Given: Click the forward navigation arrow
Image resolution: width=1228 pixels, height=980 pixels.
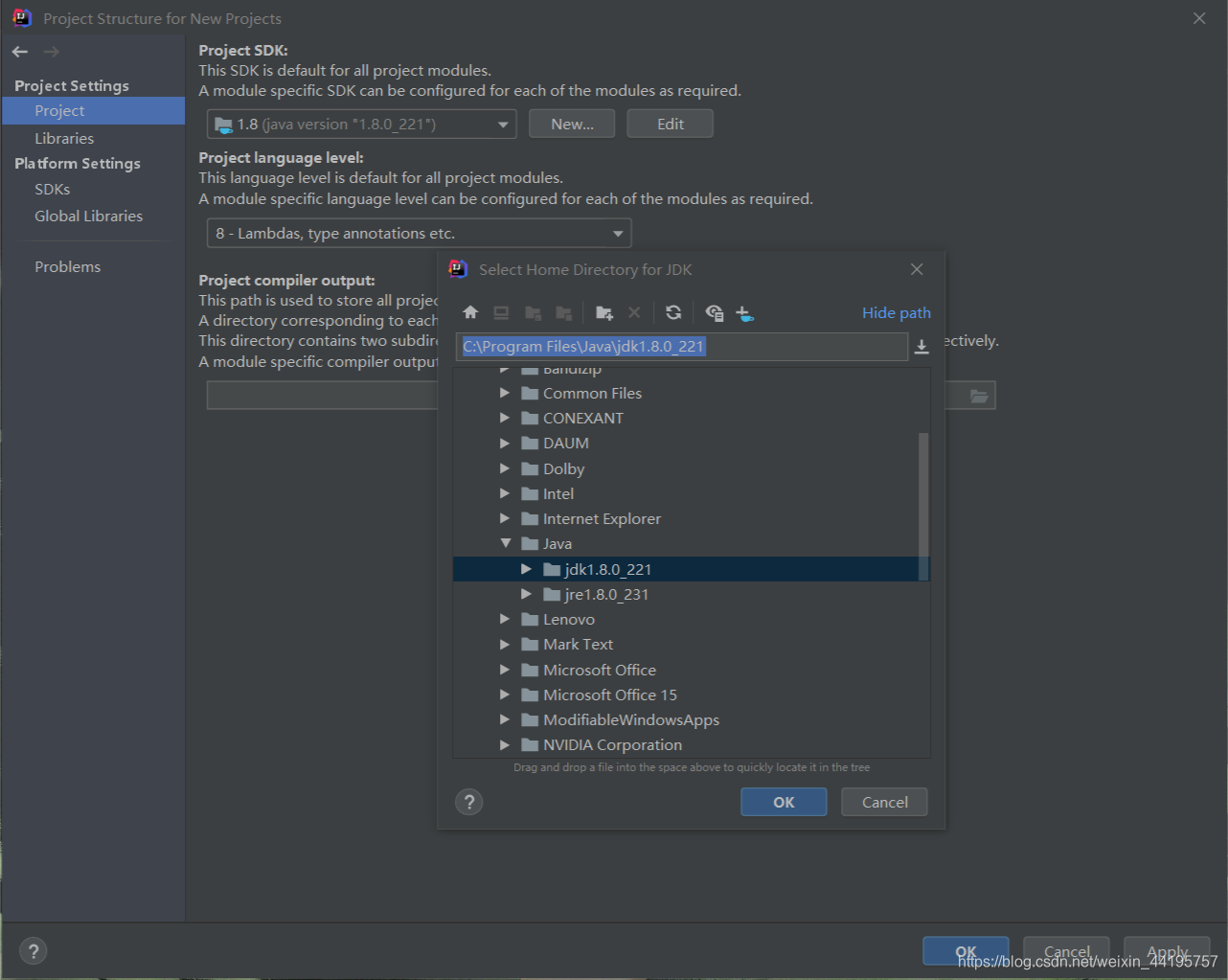Looking at the screenshot, I should (52, 52).
